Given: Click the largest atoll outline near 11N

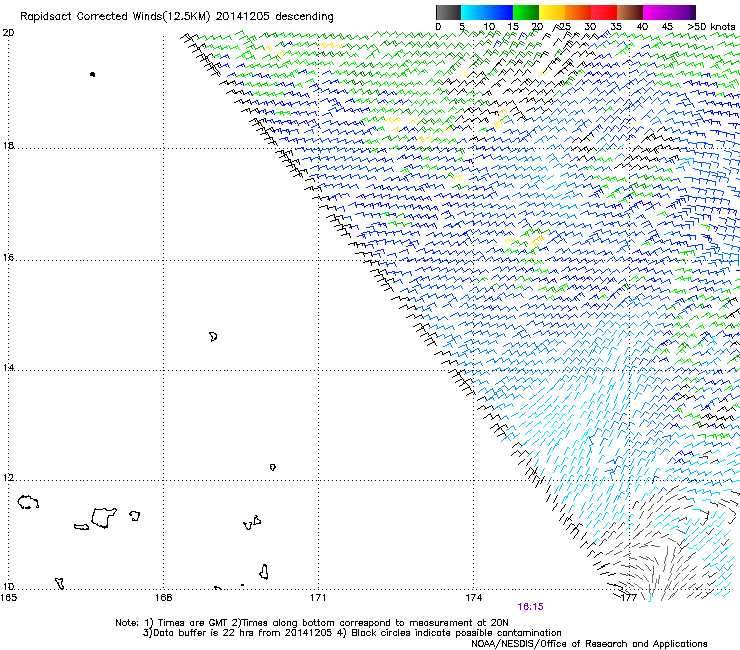Looking at the screenshot, I should 104,518.
